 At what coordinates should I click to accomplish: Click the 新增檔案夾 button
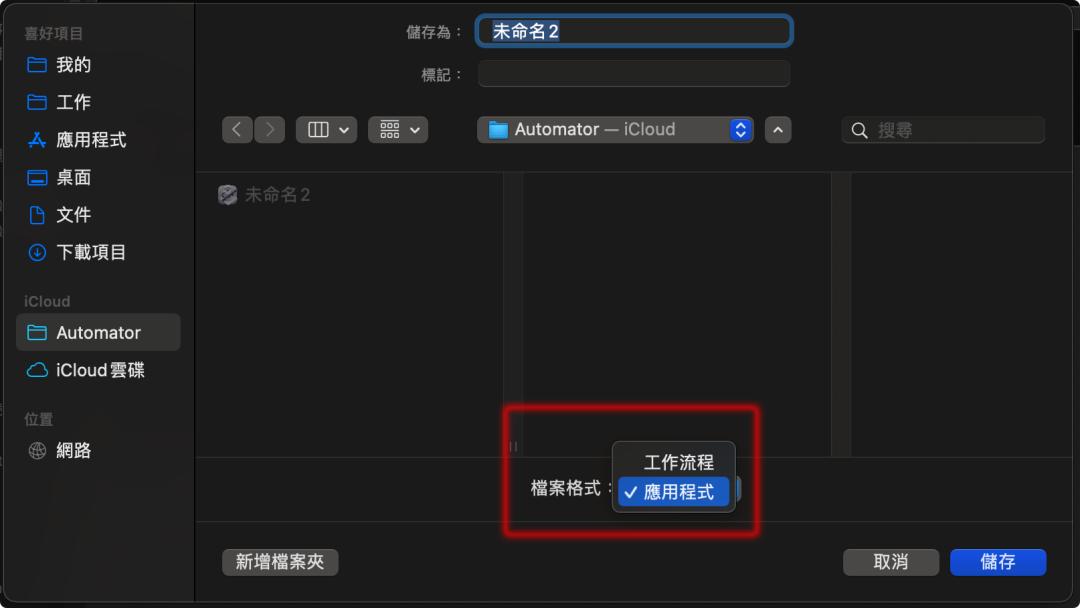click(x=280, y=562)
